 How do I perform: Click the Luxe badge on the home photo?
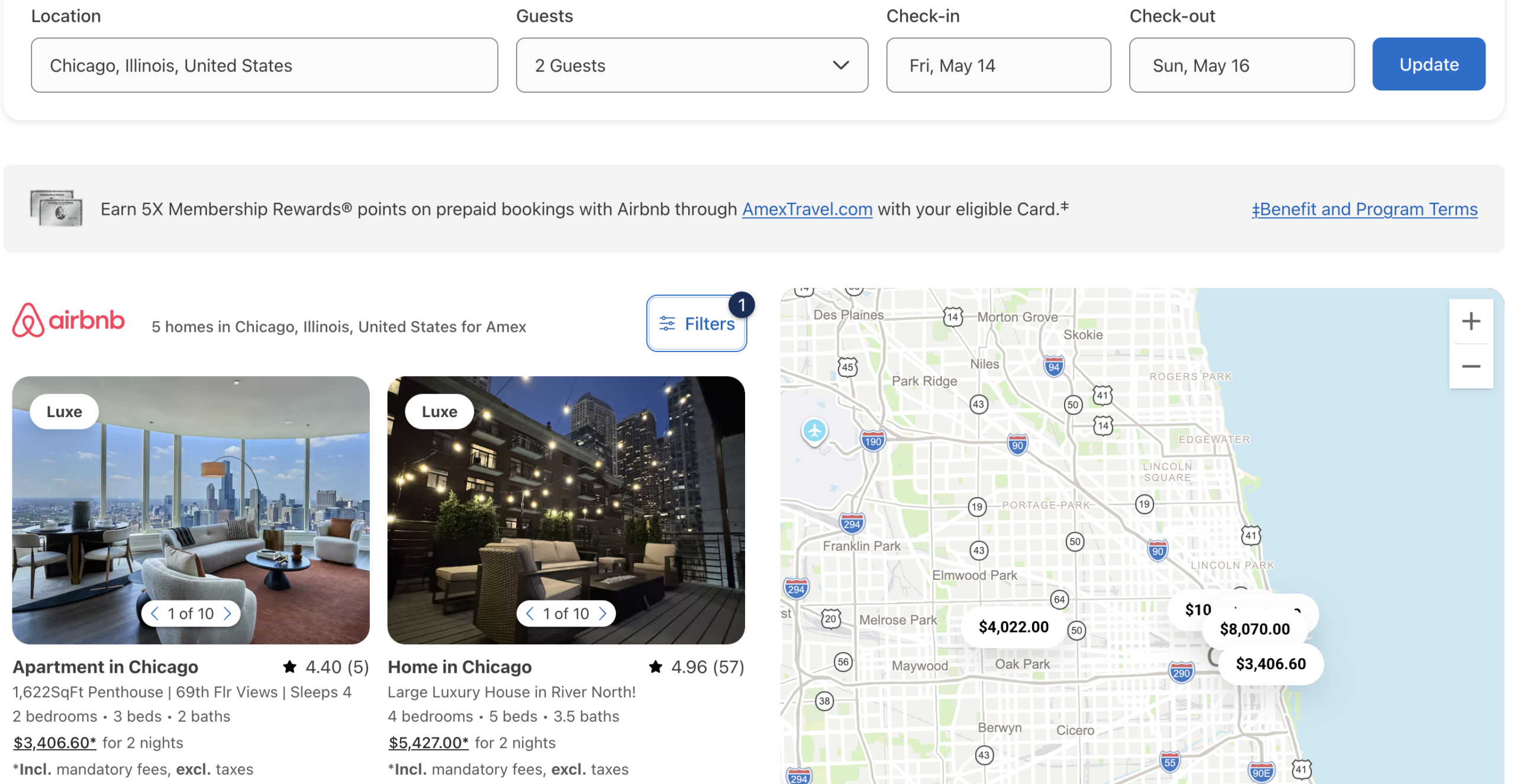click(439, 411)
